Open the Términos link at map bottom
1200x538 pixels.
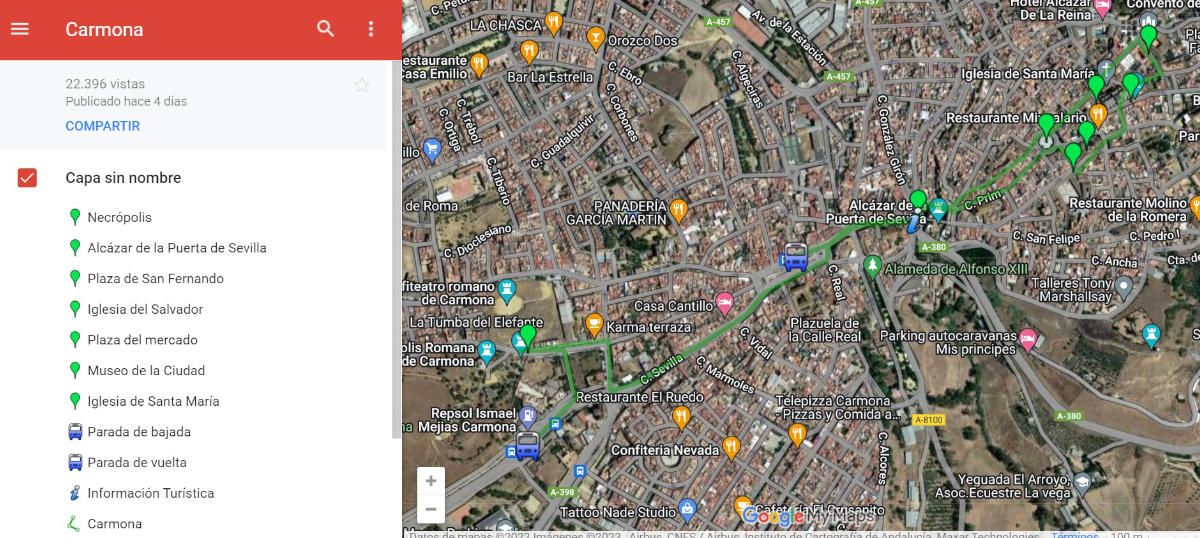[1074, 534]
